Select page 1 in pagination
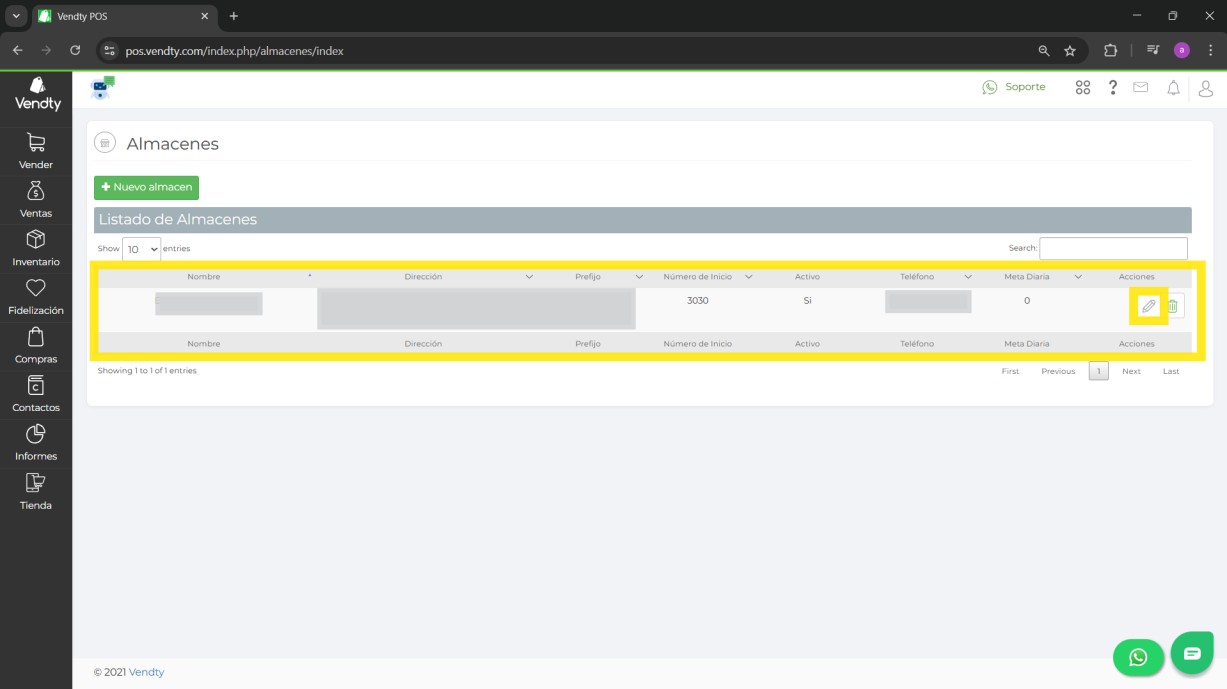Image resolution: width=1227 pixels, height=689 pixels. (1098, 371)
